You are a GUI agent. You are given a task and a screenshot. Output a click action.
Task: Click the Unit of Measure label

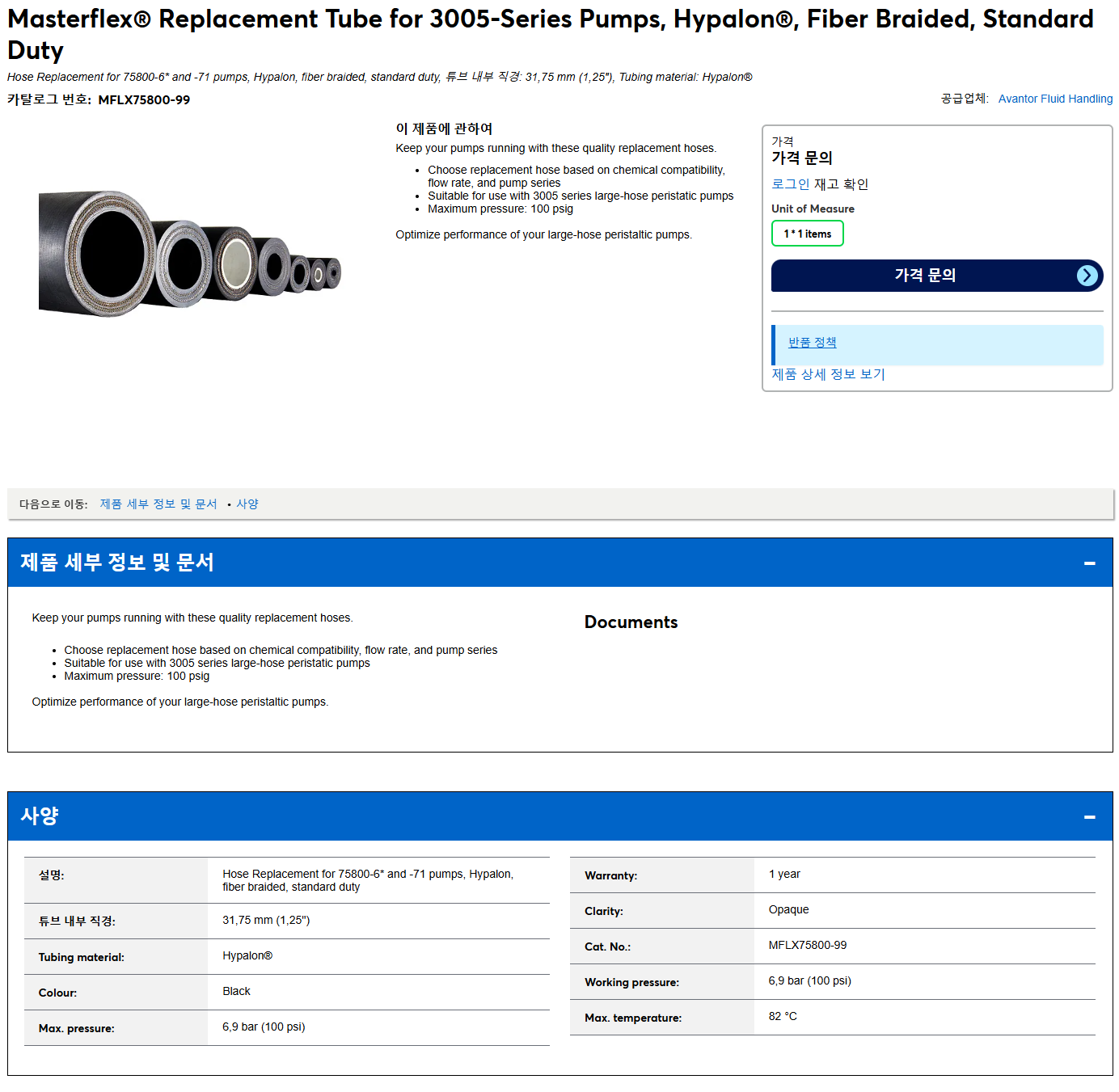click(813, 209)
